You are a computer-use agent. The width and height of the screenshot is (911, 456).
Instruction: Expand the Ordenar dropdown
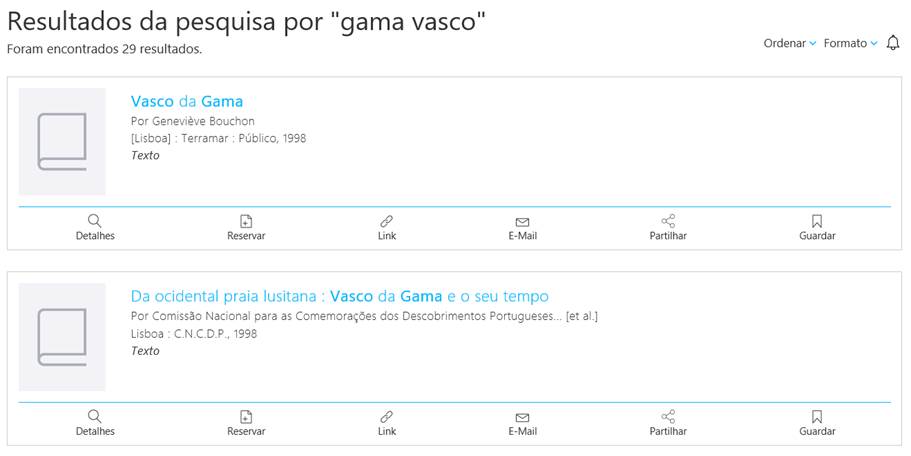[790, 43]
